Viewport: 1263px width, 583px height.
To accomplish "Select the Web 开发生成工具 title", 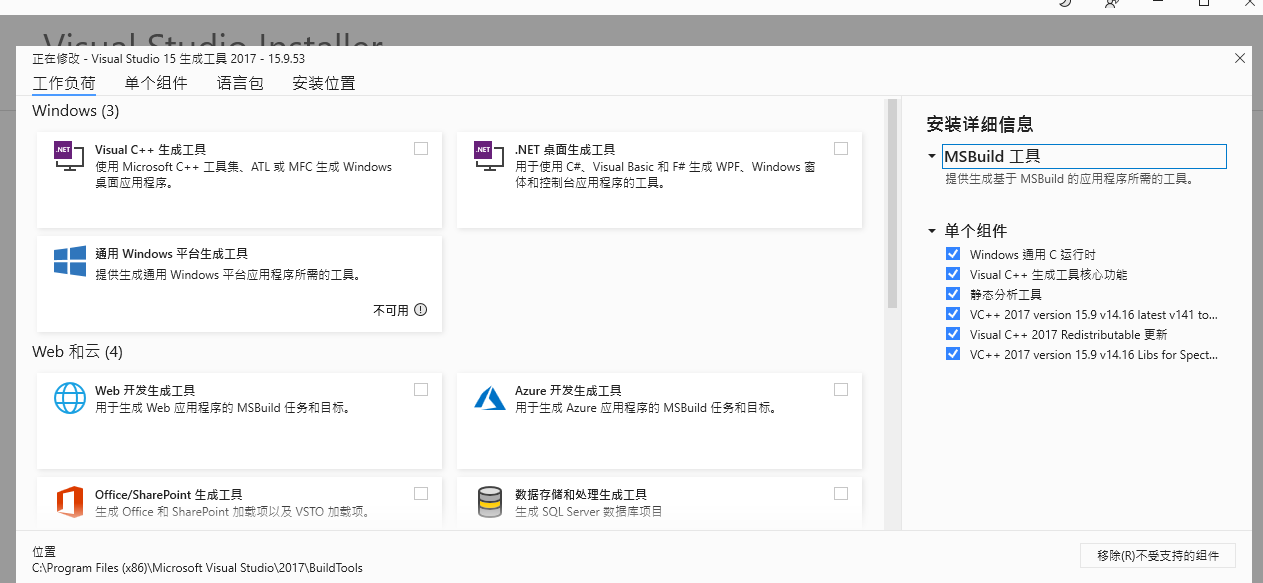I will click(145, 391).
